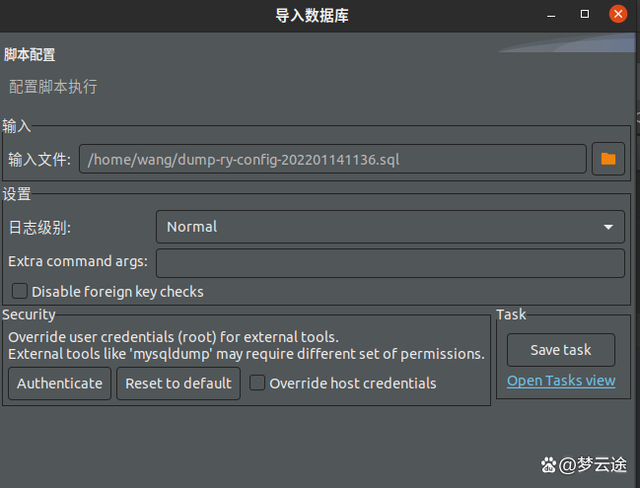This screenshot has height=488, width=640.
Task: Open folder browser for input file
Action: 608,159
